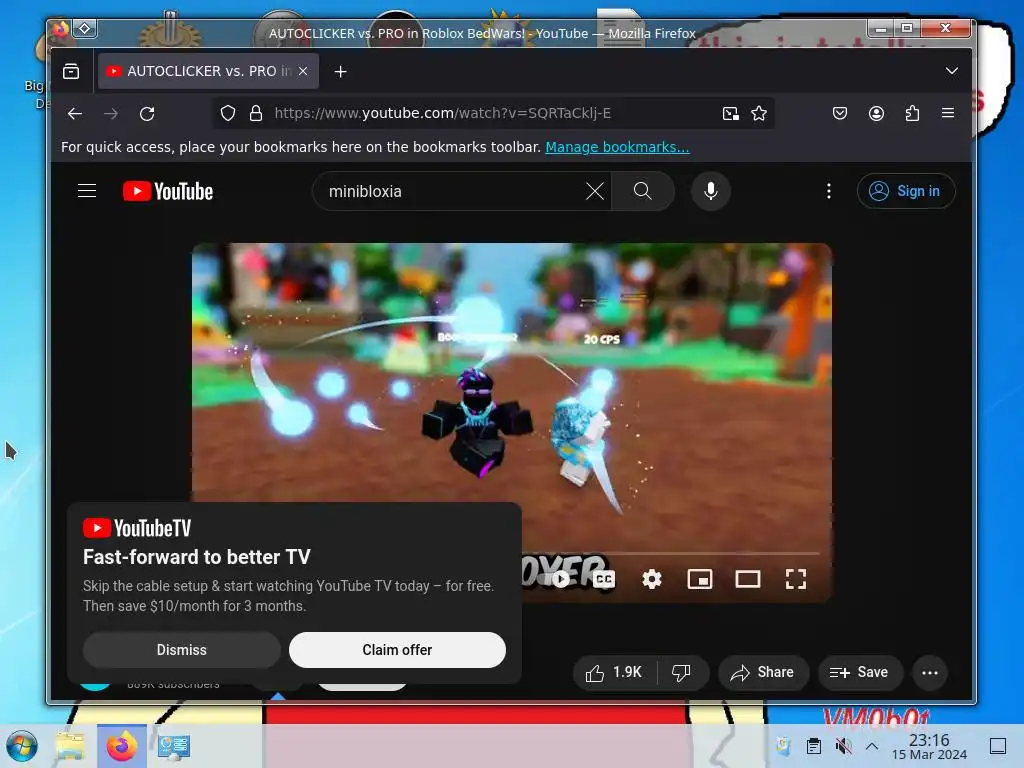Switch video to miniplayer
The height and width of the screenshot is (768, 1024).
click(x=699, y=579)
